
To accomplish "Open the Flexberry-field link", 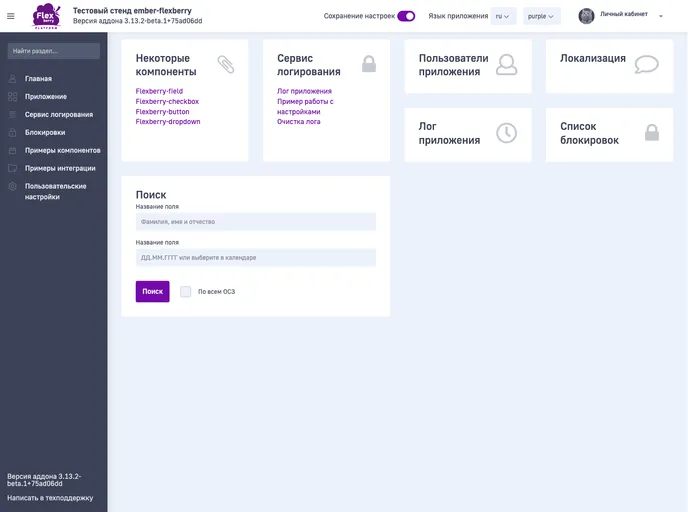I will 159,91.
